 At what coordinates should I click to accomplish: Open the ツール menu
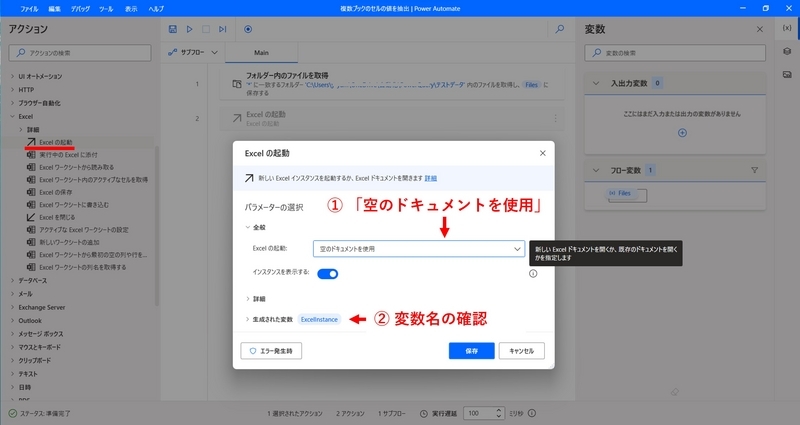[106, 9]
